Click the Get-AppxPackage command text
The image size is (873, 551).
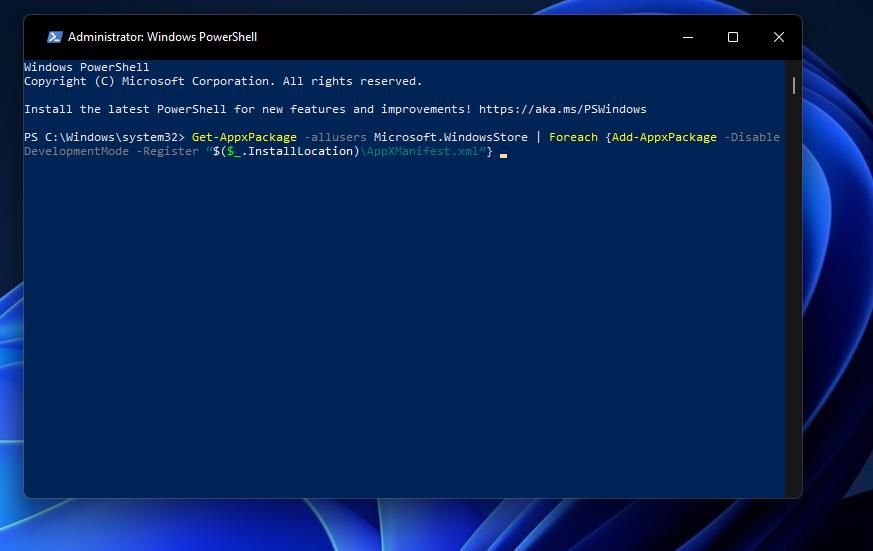coord(244,137)
